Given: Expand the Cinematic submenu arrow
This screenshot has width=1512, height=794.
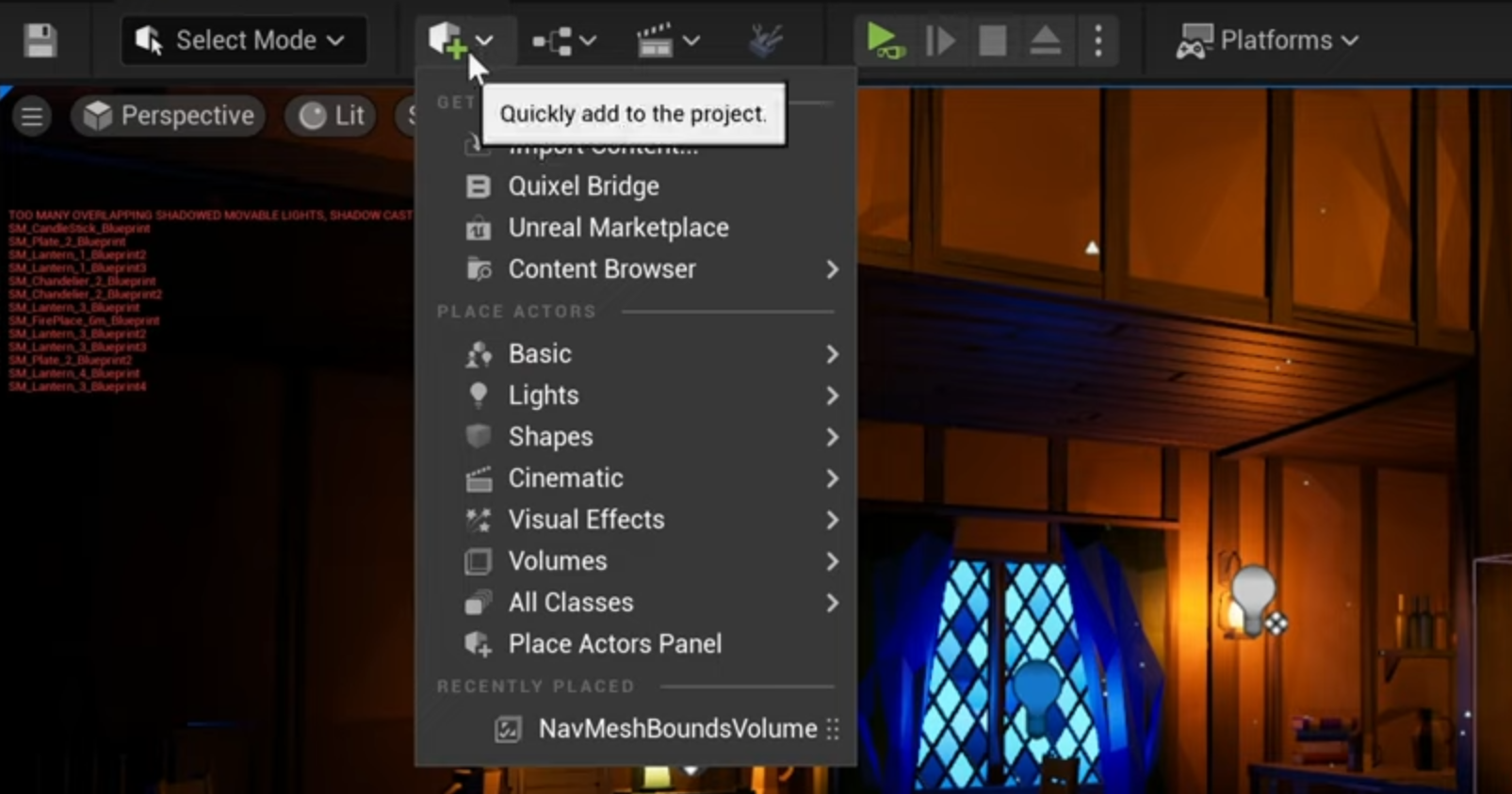Looking at the screenshot, I should pos(832,478).
